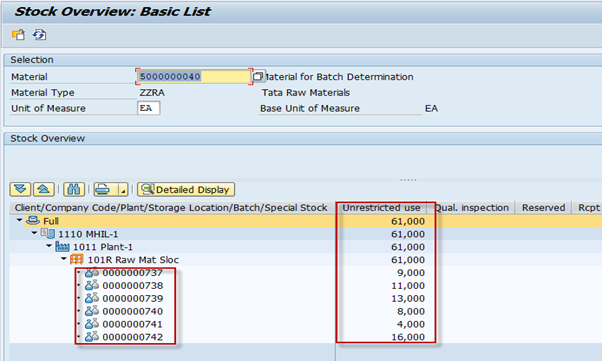Click the Material input field 5000000040
This screenshot has height=361, width=602.
click(194, 76)
